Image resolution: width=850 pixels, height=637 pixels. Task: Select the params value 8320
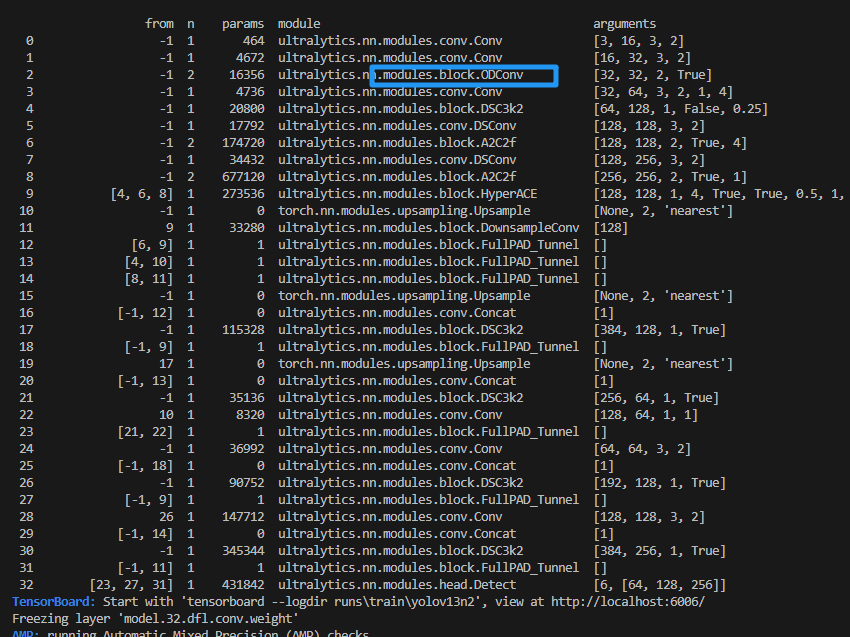click(x=250, y=415)
